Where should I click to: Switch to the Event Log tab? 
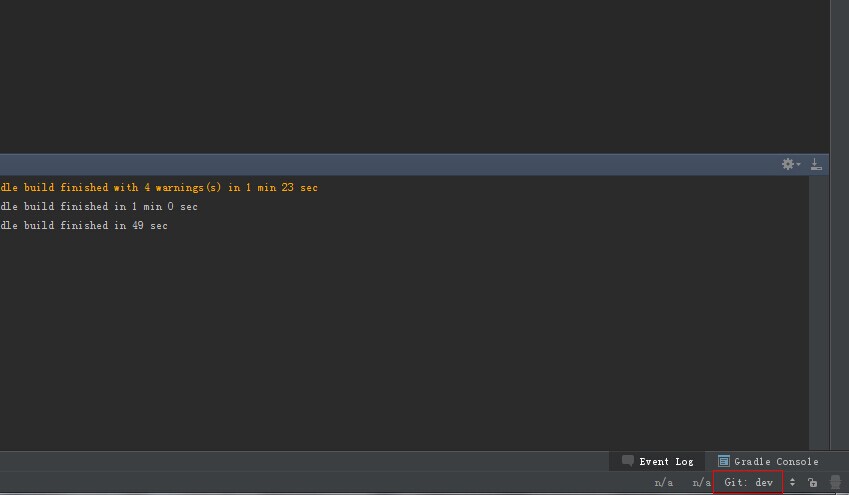tap(657, 461)
